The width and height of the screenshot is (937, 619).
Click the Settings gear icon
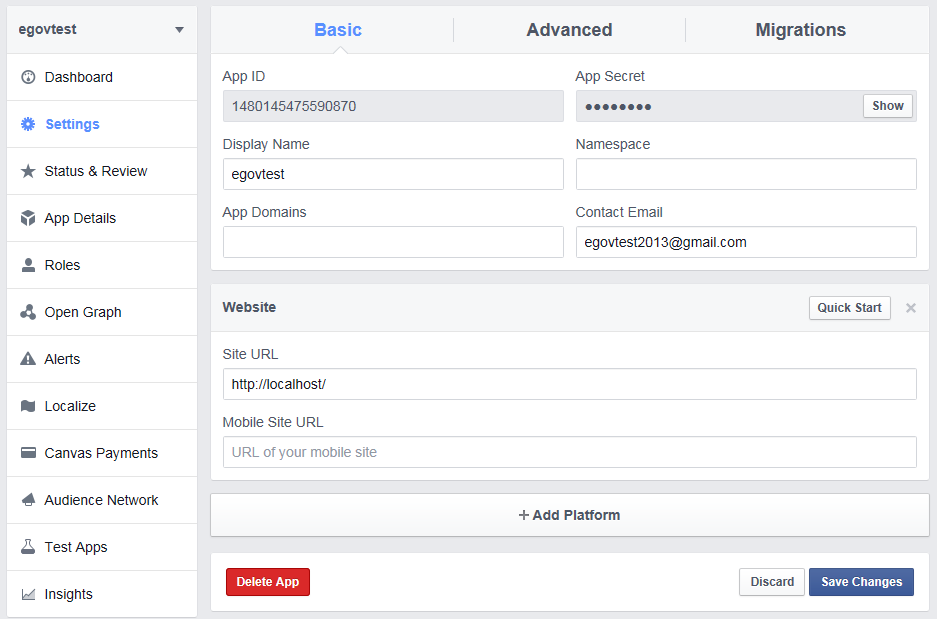[28, 124]
